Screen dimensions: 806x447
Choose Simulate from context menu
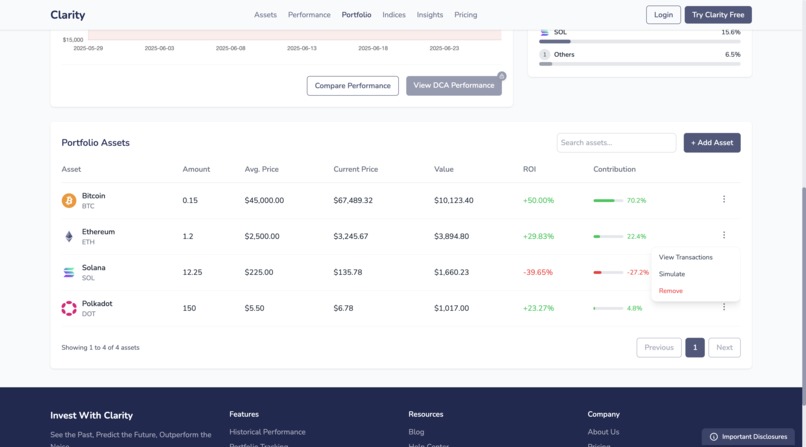coord(671,274)
